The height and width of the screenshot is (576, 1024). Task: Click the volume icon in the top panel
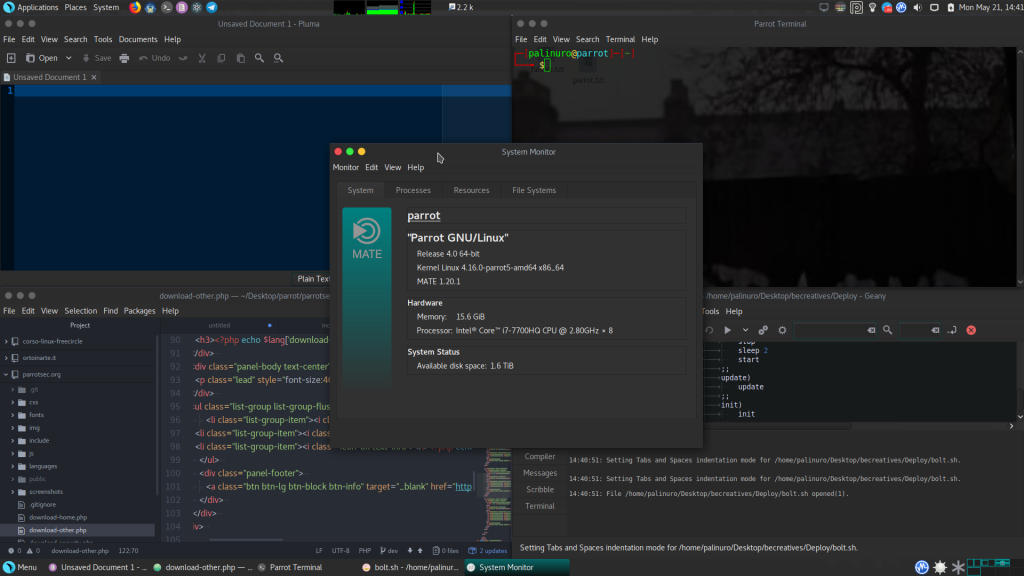916,6
